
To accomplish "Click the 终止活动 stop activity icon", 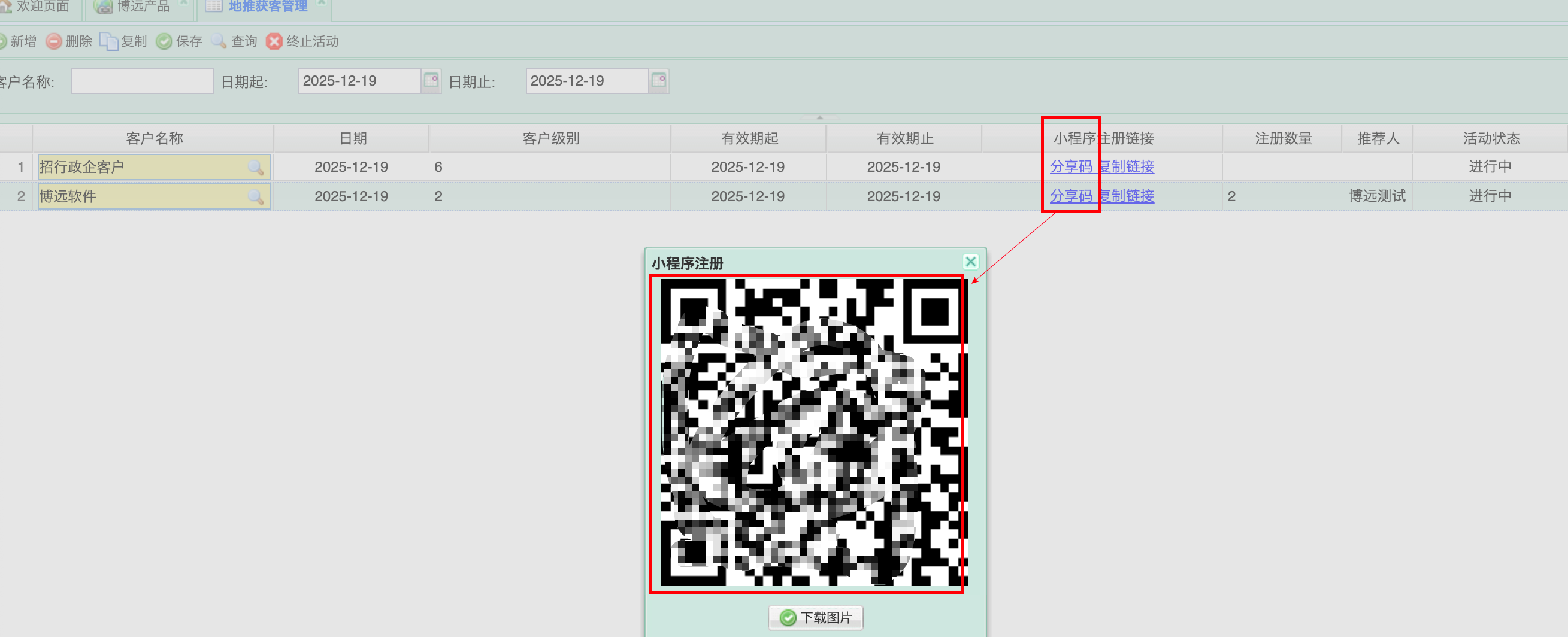I will pos(274,41).
